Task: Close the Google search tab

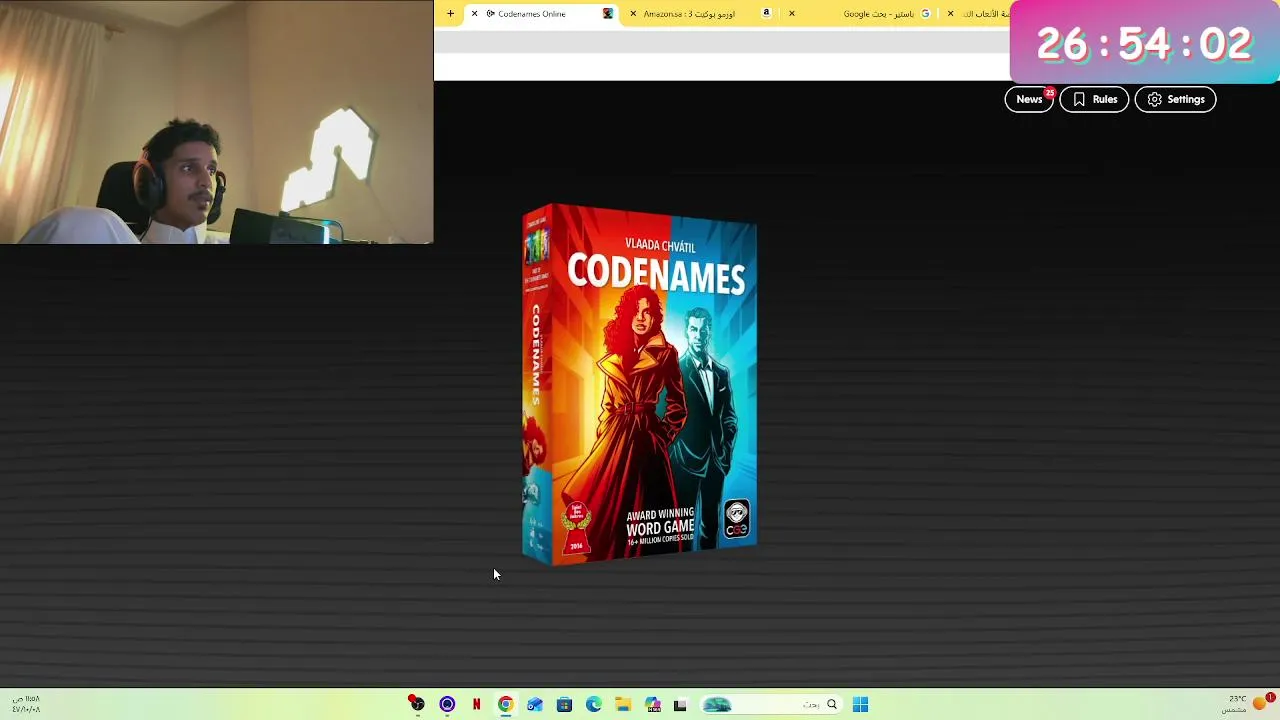Action: pyautogui.click(x=791, y=13)
